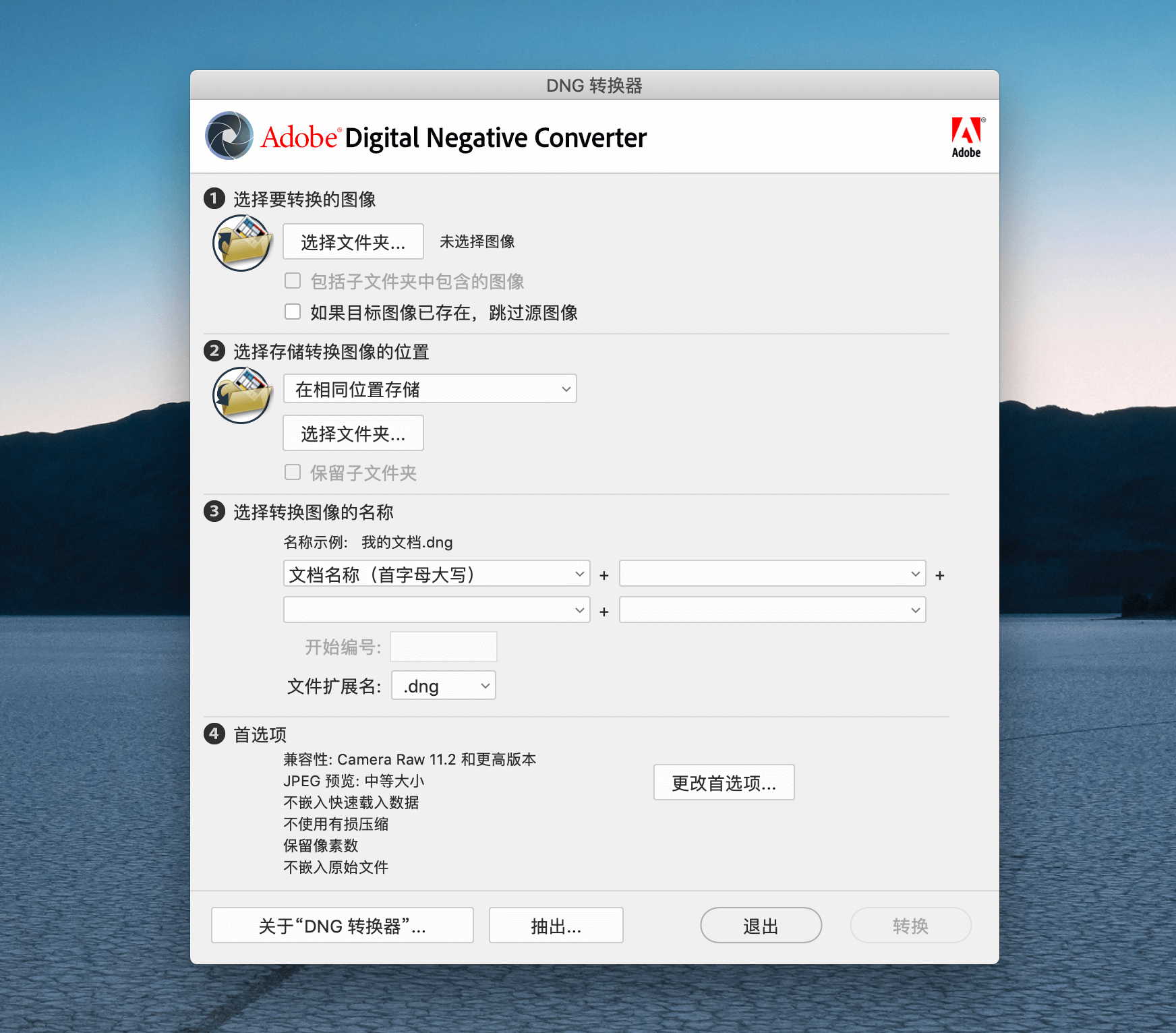Open the third name component dropdown, bottom left
This screenshot has height=1033, width=1176.
(x=437, y=610)
